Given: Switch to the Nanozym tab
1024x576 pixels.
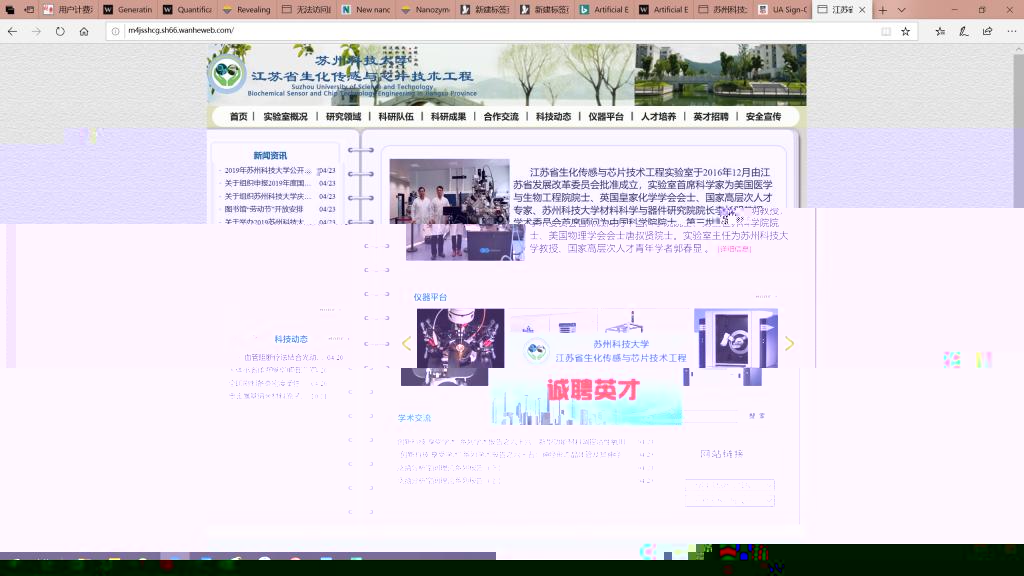Looking at the screenshot, I should pos(425,10).
